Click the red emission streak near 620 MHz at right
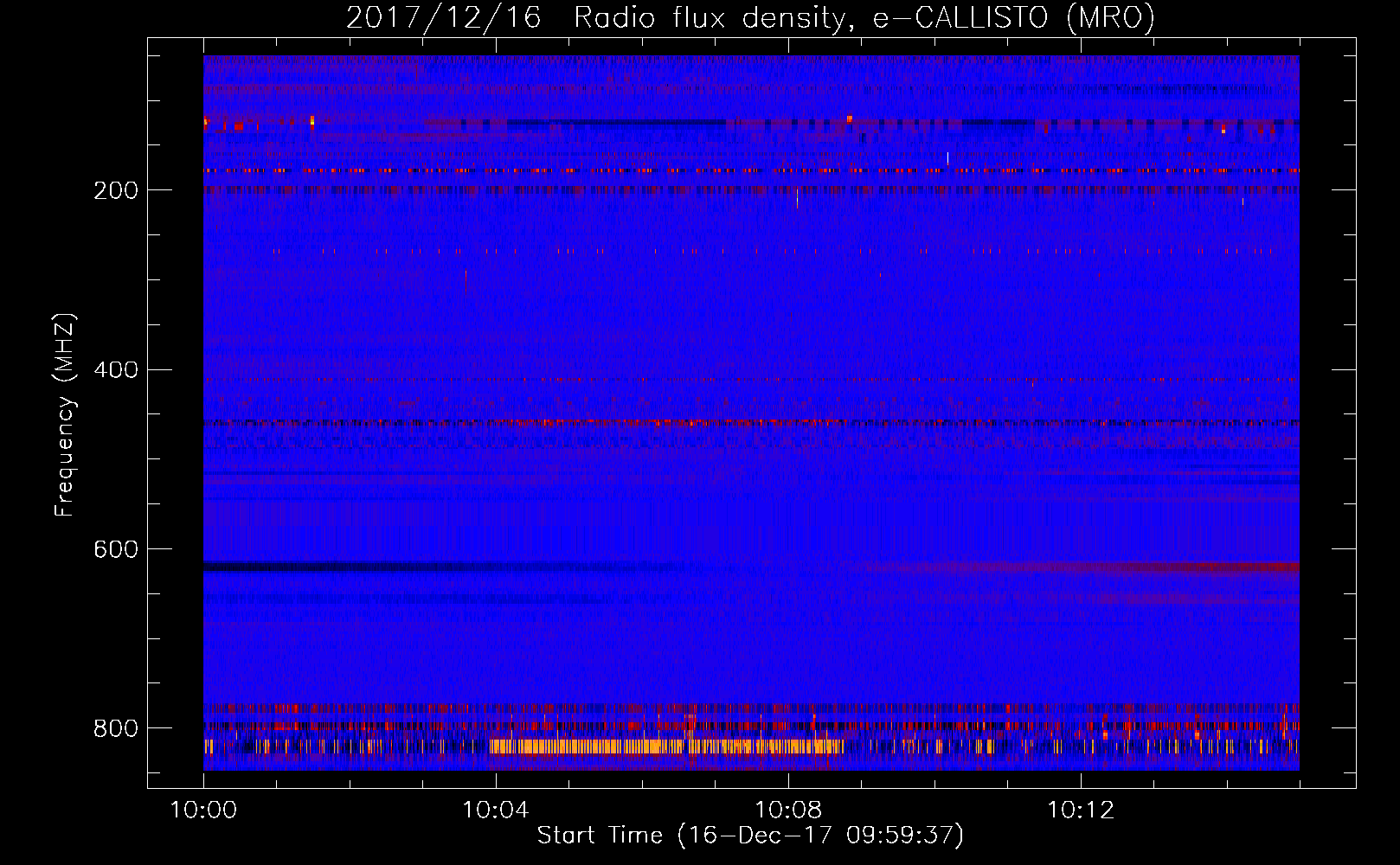Screen dimensions: 1400x865 click(x=1082, y=568)
